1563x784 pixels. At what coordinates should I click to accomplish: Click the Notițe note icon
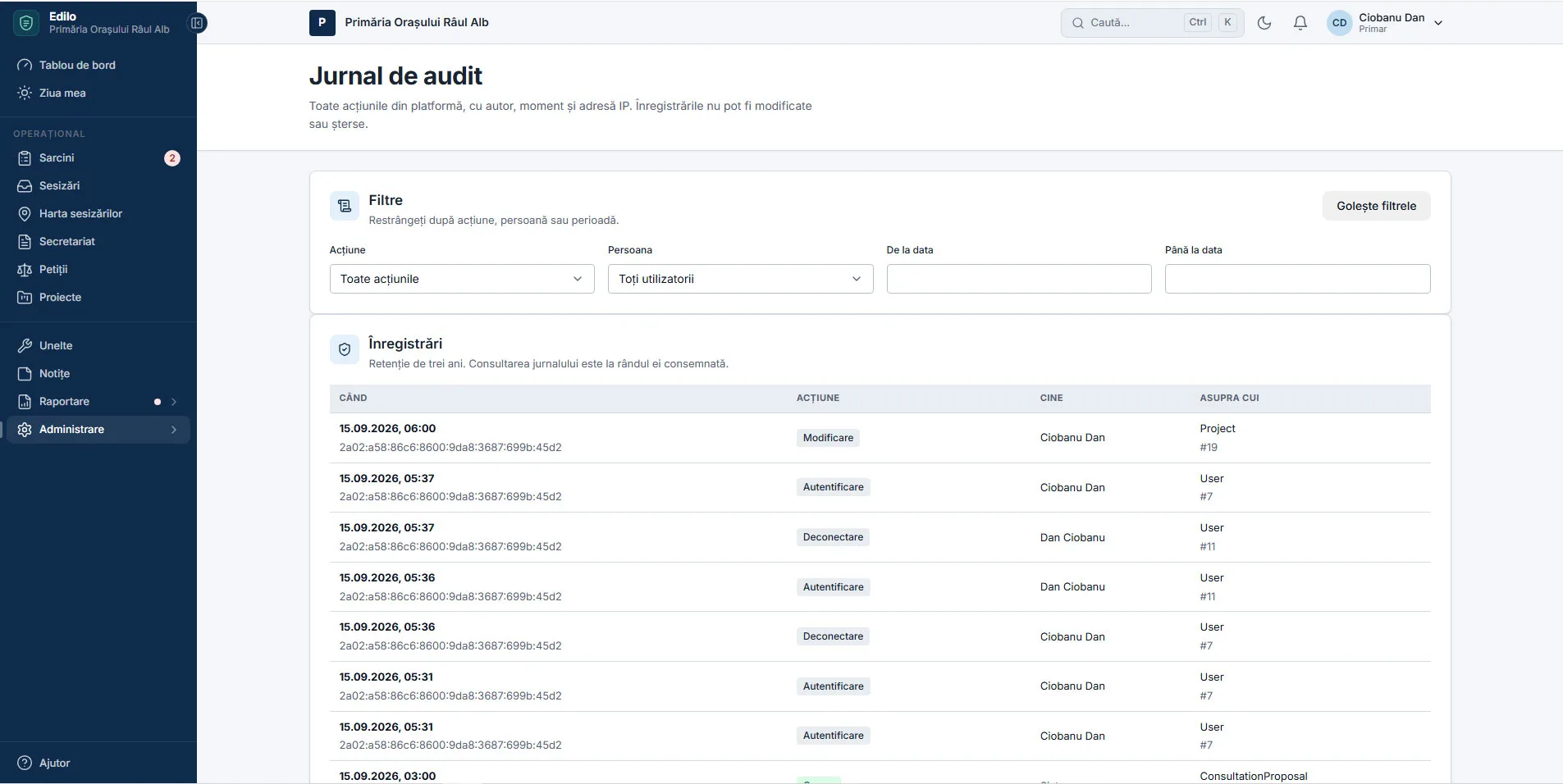(x=25, y=373)
